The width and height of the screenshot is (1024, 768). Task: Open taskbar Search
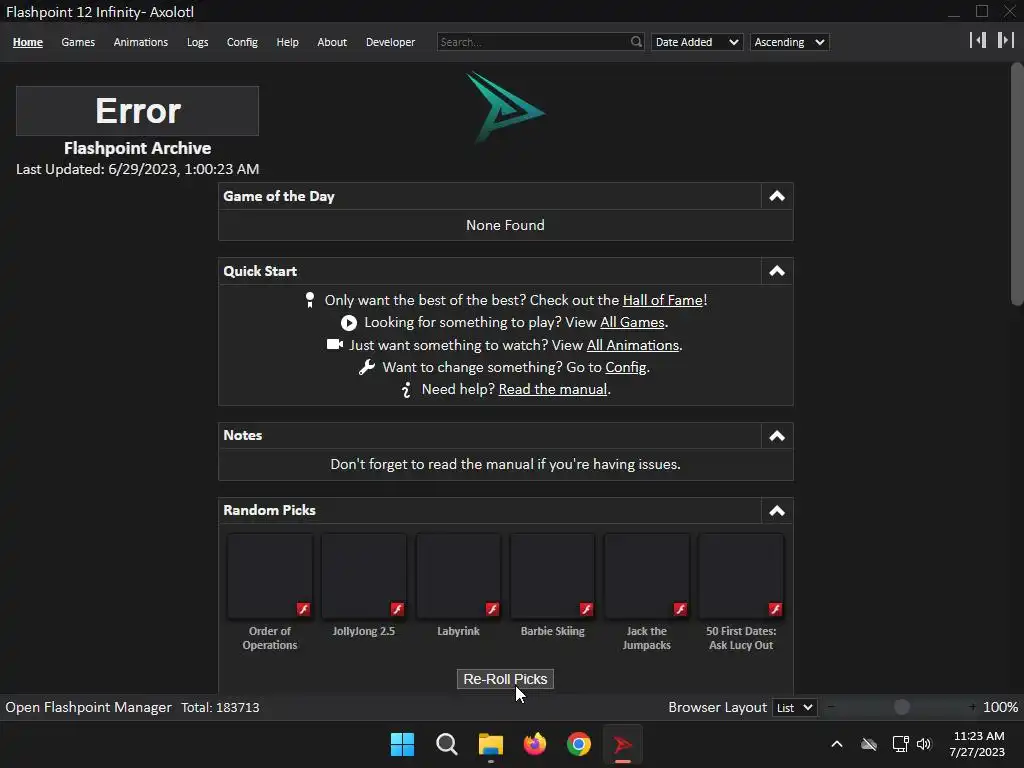coord(447,744)
